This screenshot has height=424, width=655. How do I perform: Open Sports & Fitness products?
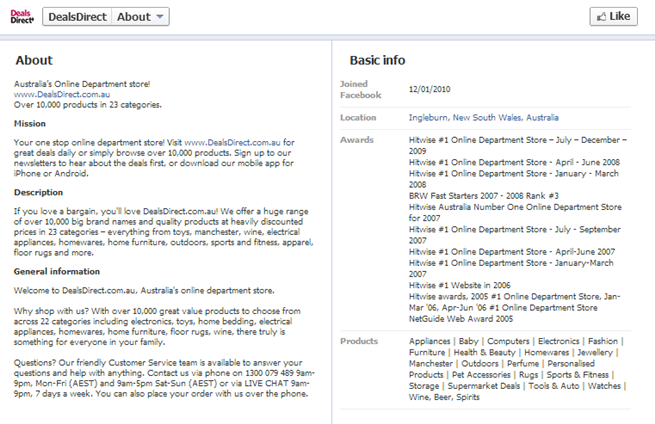click(x=577, y=375)
